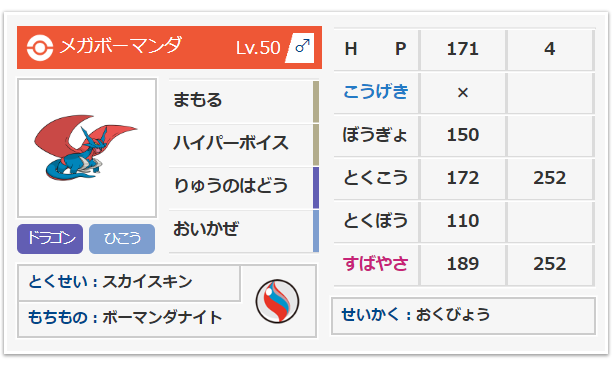The image size is (615, 366).
Task: Click the とくこう stat label
Action: point(375,178)
